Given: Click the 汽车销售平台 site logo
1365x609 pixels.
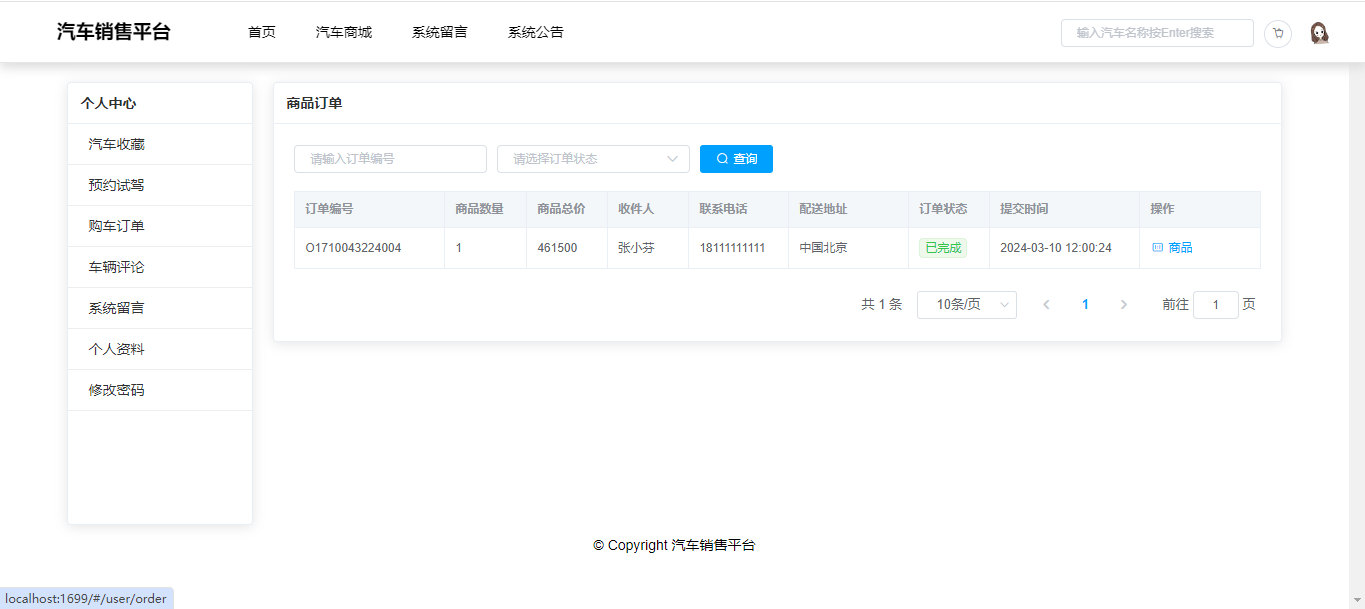Looking at the screenshot, I should 114,32.
